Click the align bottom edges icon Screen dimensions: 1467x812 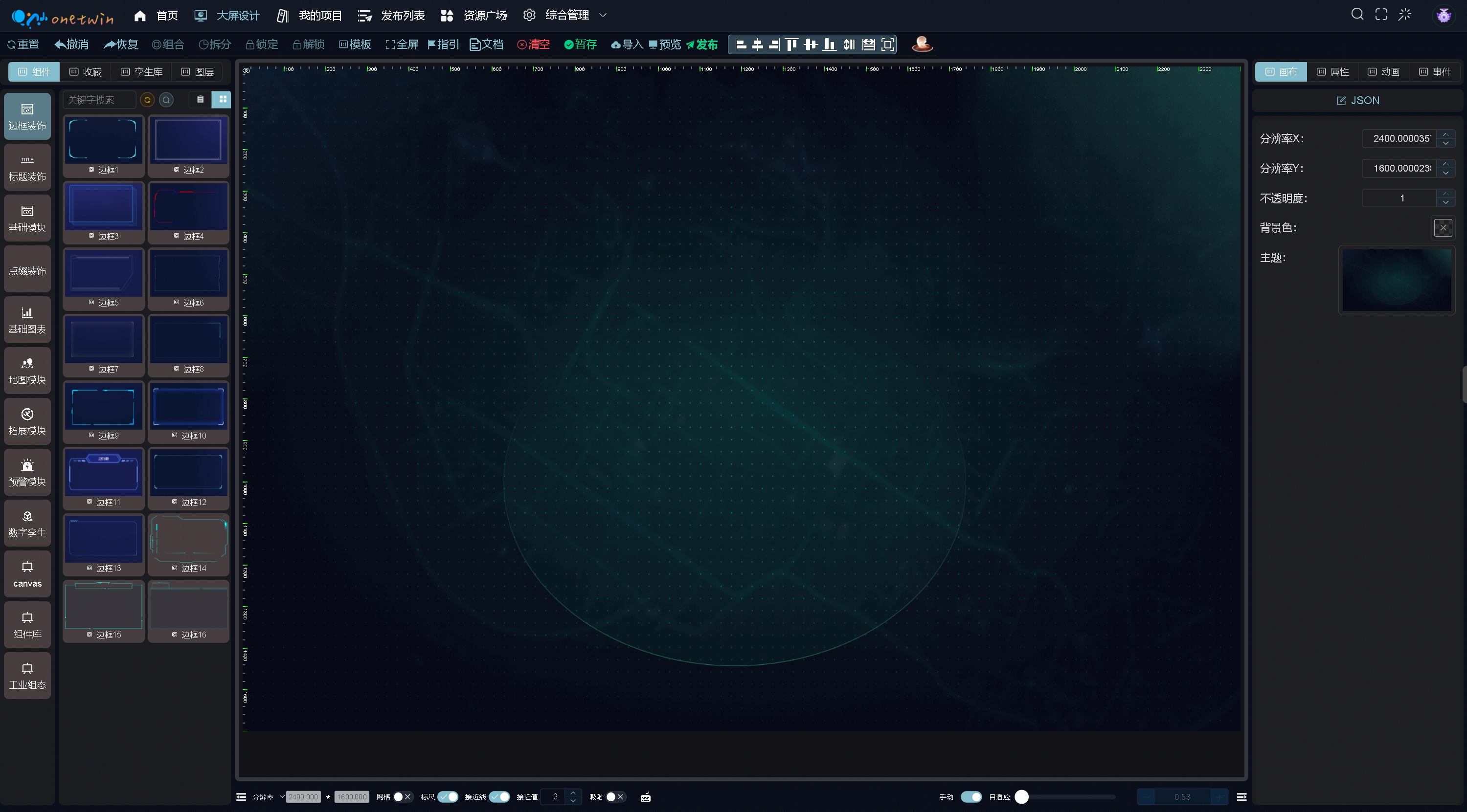pos(830,44)
